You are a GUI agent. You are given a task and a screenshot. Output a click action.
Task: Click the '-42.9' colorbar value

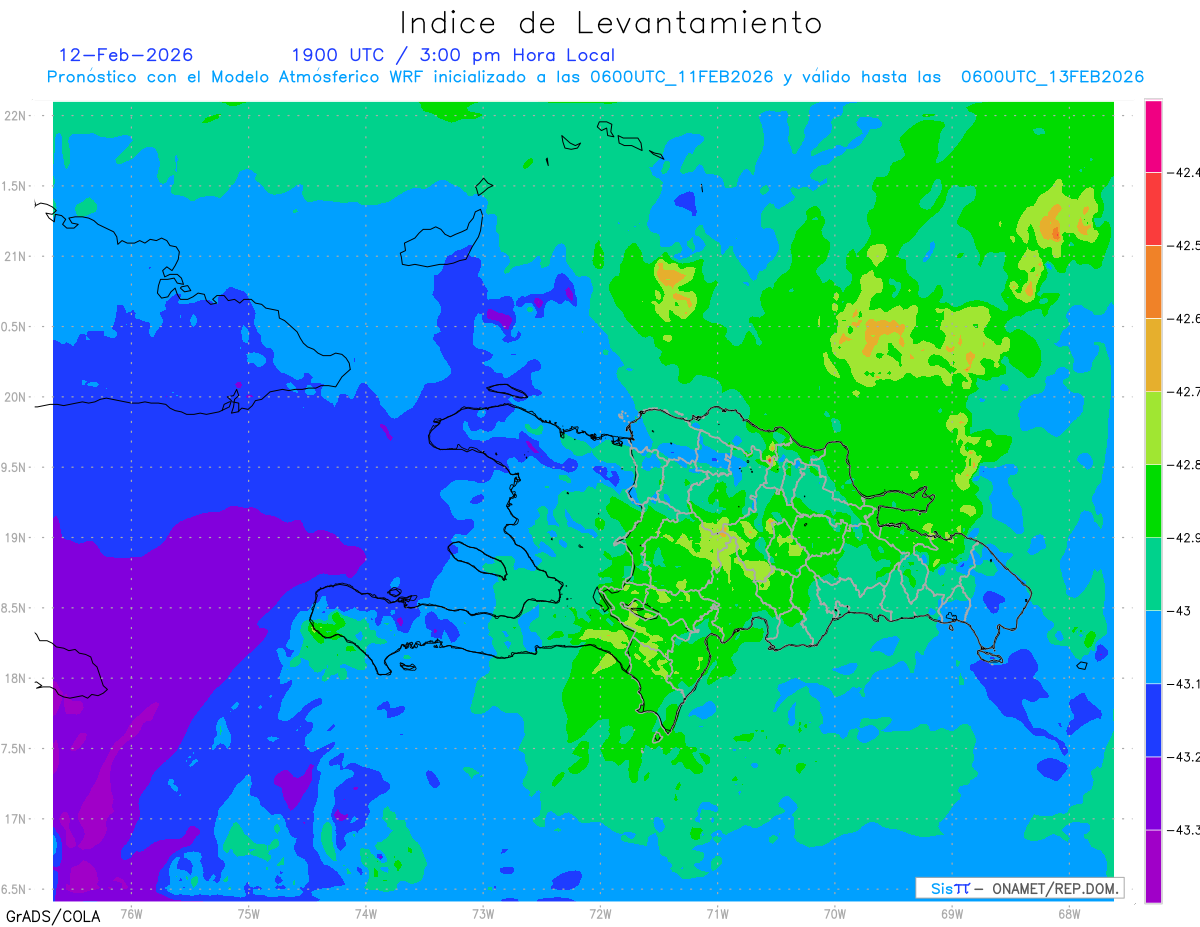point(1184,538)
